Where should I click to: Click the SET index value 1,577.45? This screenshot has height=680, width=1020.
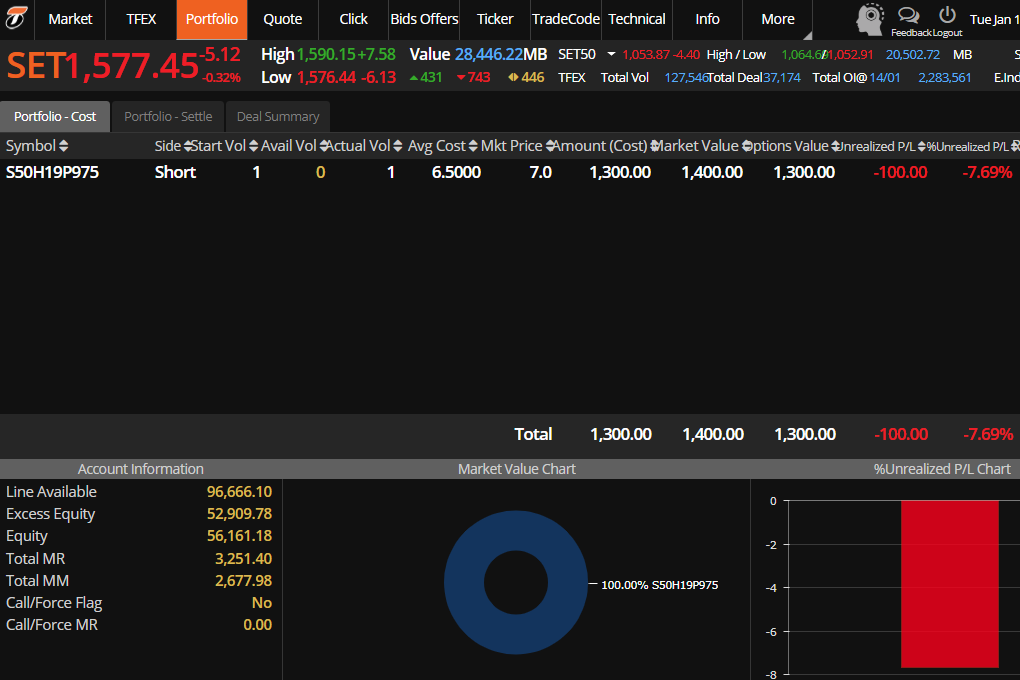coord(131,66)
